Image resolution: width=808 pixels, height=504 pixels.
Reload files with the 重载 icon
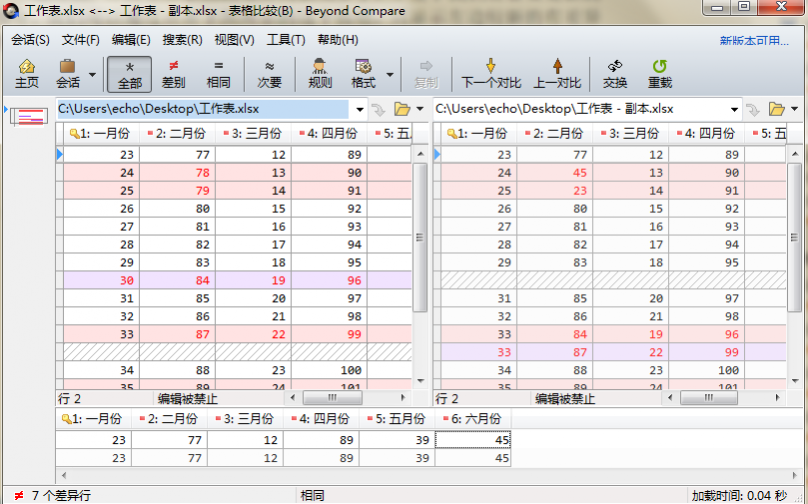660,74
